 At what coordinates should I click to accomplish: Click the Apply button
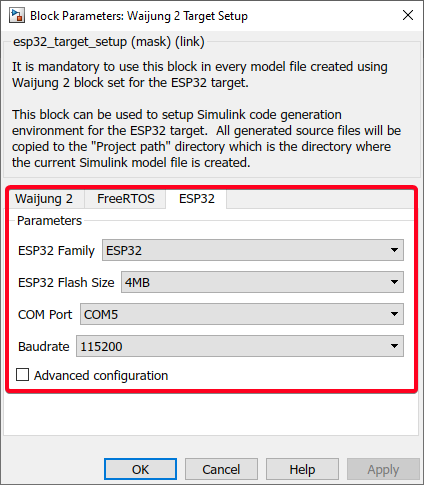[383, 469]
